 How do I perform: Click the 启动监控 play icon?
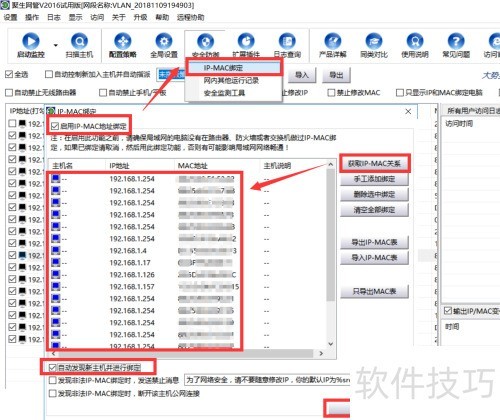pos(31,41)
